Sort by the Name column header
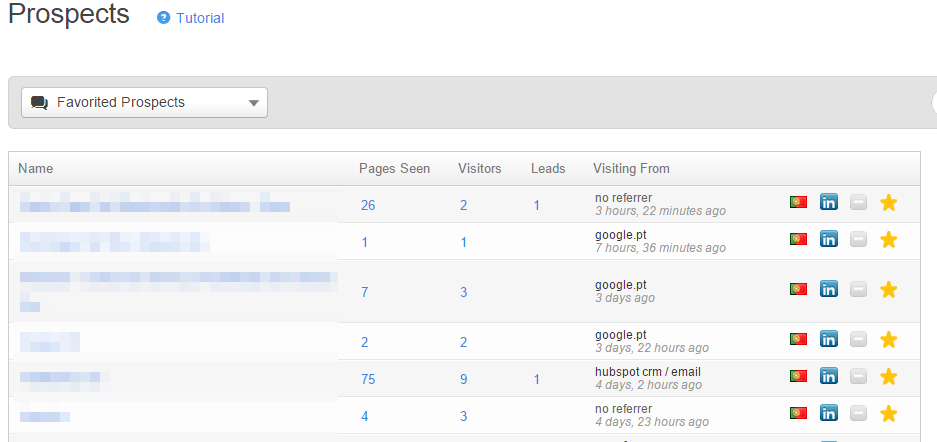 [36, 169]
